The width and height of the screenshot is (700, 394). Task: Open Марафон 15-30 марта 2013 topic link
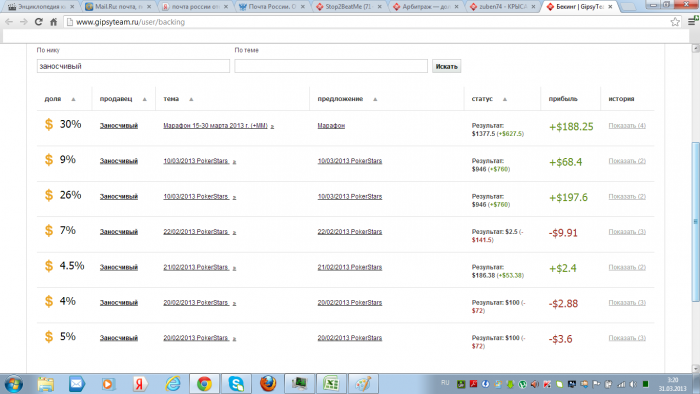[x=215, y=126]
